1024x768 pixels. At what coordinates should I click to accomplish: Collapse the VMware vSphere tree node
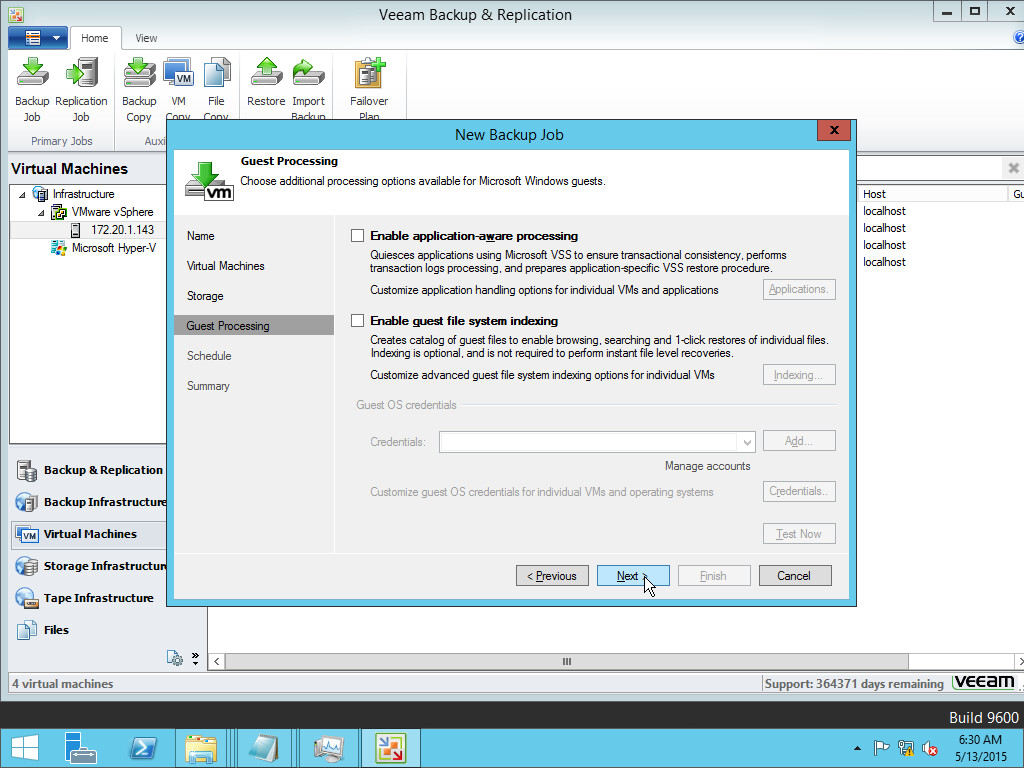click(x=41, y=213)
